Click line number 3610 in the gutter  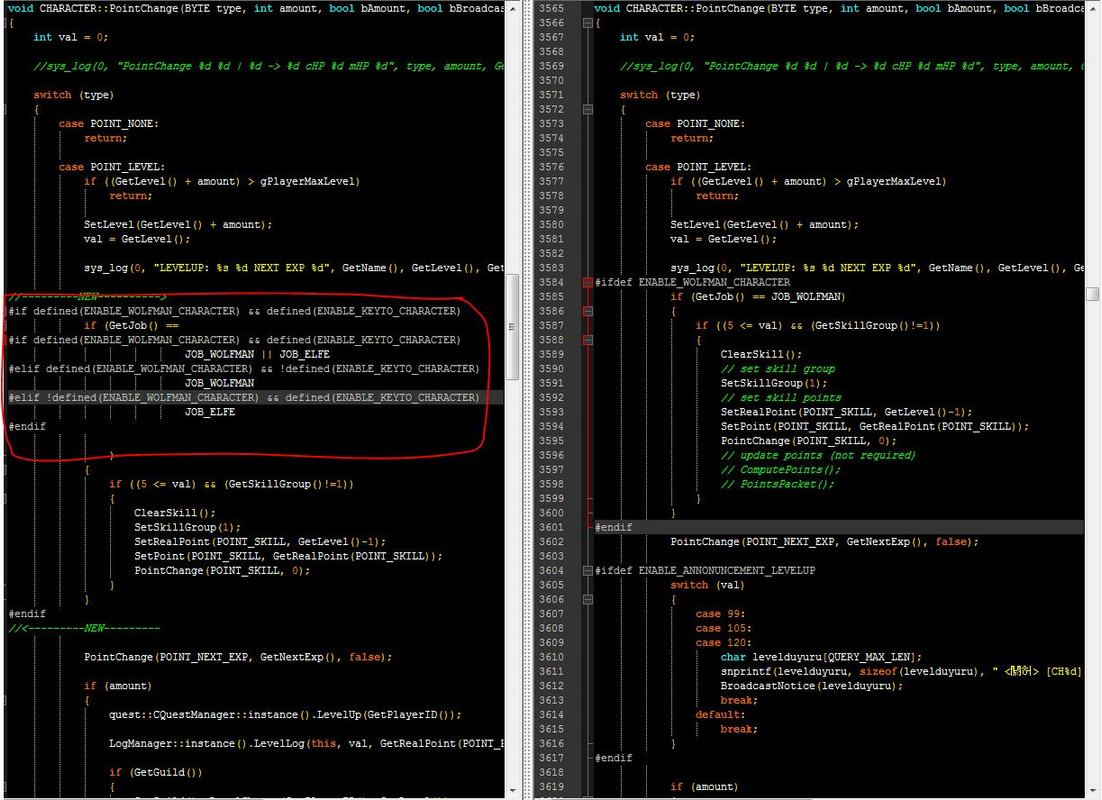(552, 657)
